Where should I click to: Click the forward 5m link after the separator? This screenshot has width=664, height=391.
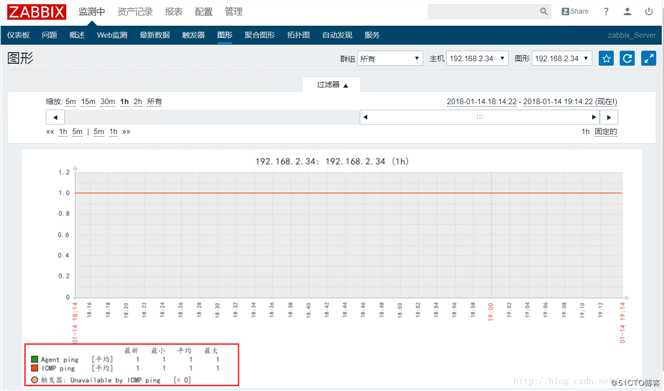click(x=98, y=132)
